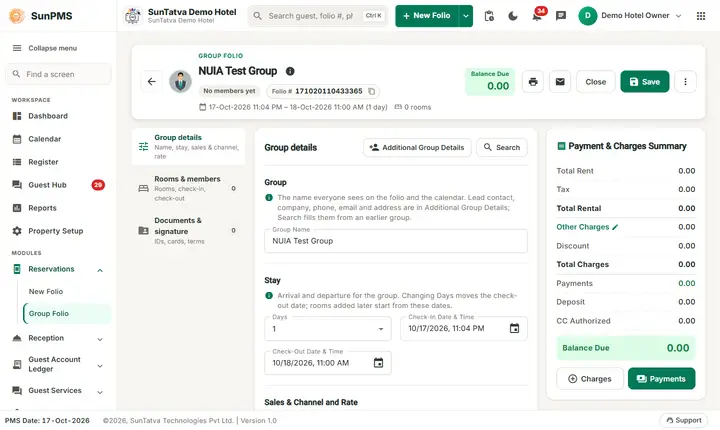Open calendar picker for Check-In Date

(x=514, y=328)
